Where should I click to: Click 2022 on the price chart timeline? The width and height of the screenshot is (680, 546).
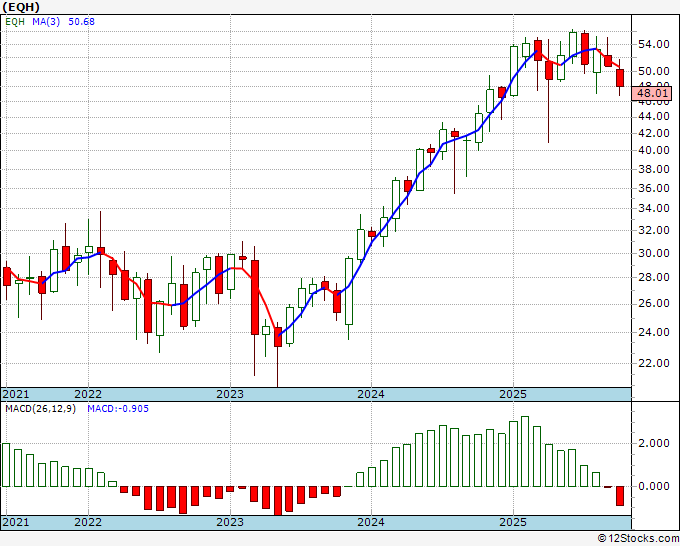pyautogui.click(x=88, y=394)
